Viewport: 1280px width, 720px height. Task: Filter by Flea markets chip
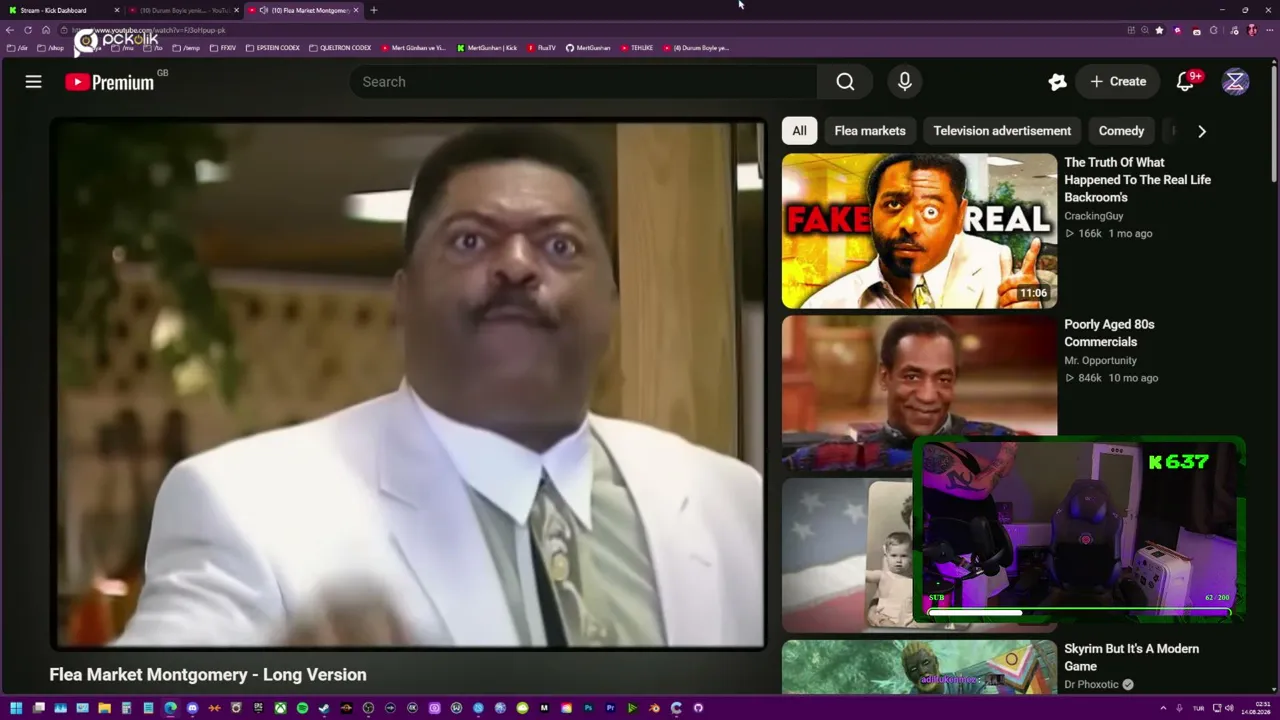(870, 131)
